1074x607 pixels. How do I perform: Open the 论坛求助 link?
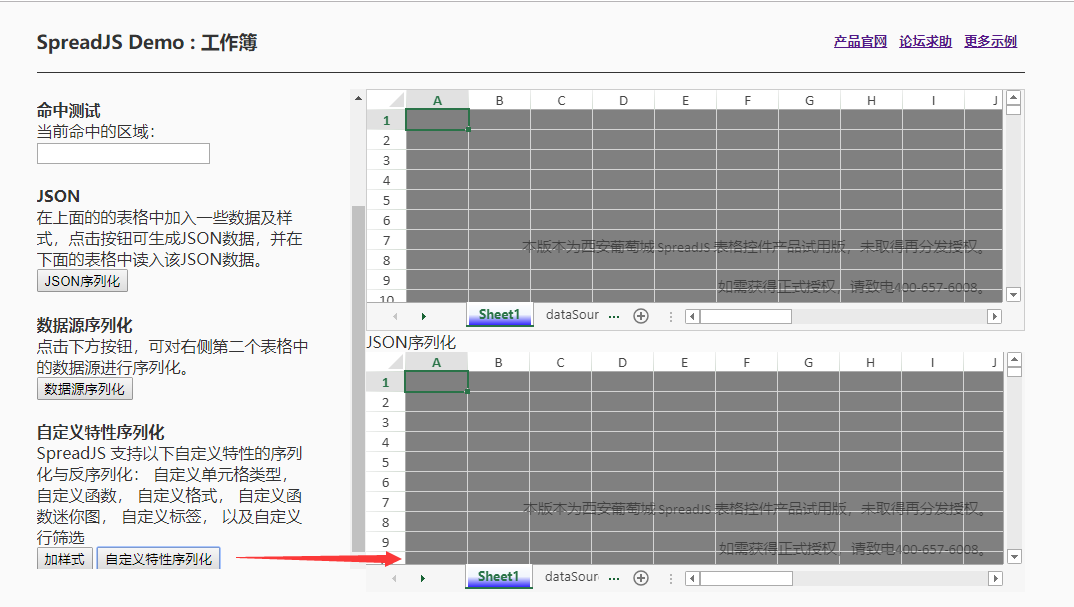click(x=925, y=42)
